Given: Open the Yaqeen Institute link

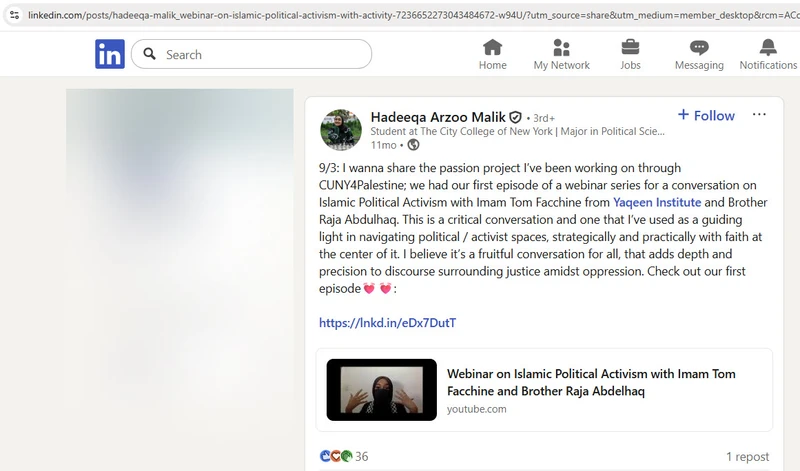Looking at the screenshot, I should [657, 202].
